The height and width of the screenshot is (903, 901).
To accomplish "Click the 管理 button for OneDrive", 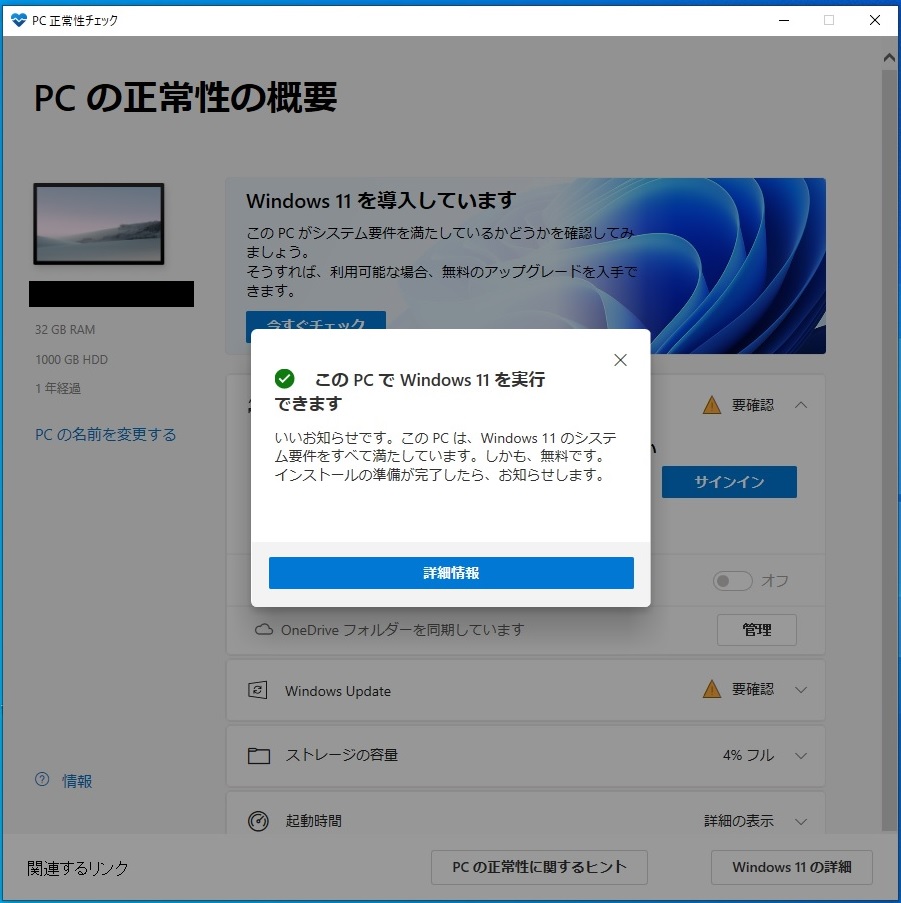I will [756, 629].
